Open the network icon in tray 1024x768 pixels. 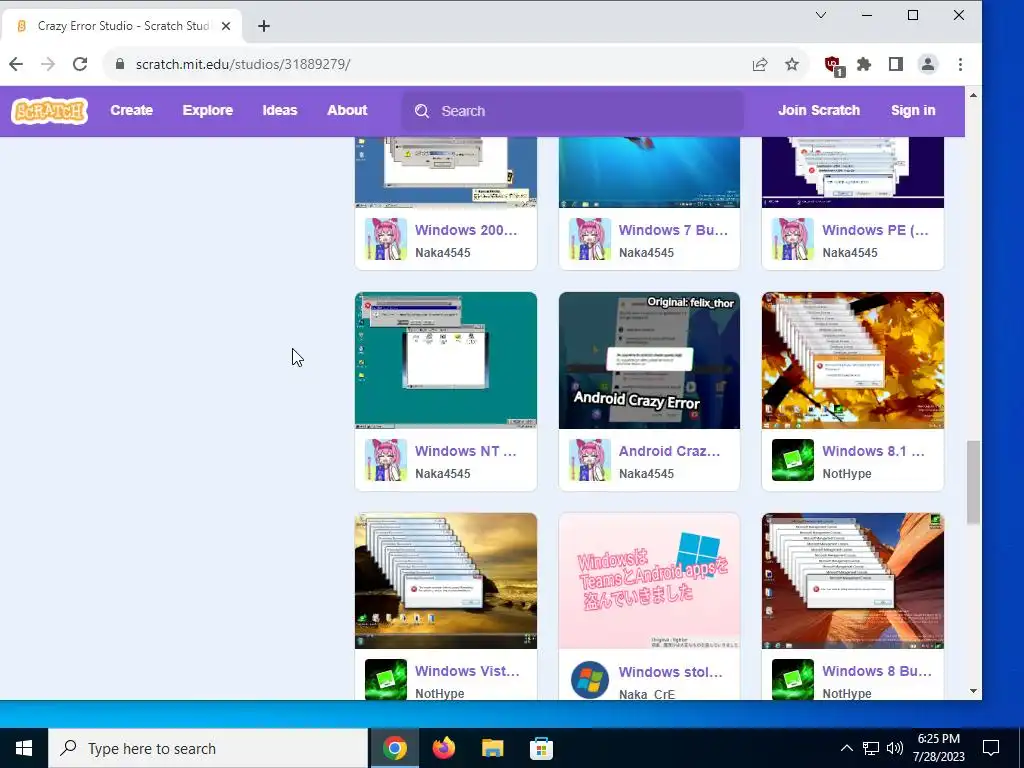coord(871,748)
